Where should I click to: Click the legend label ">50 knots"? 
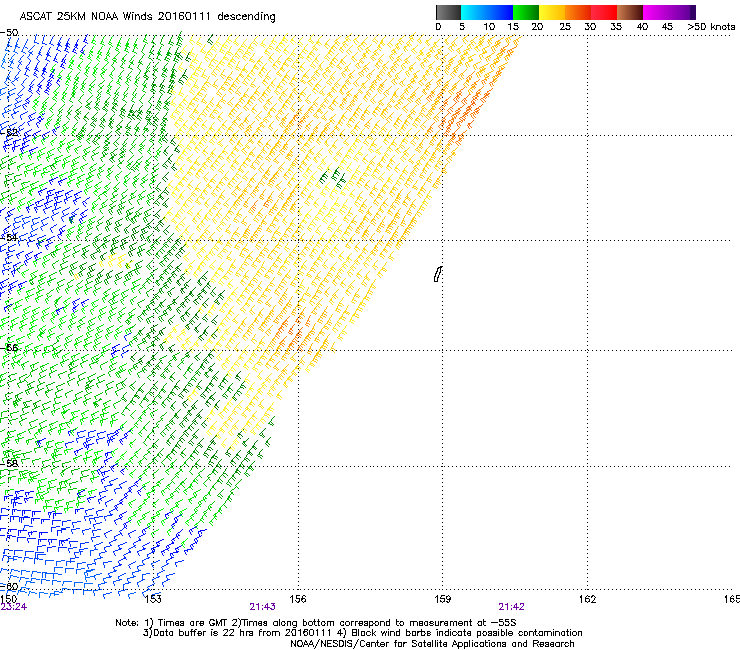[711, 27]
